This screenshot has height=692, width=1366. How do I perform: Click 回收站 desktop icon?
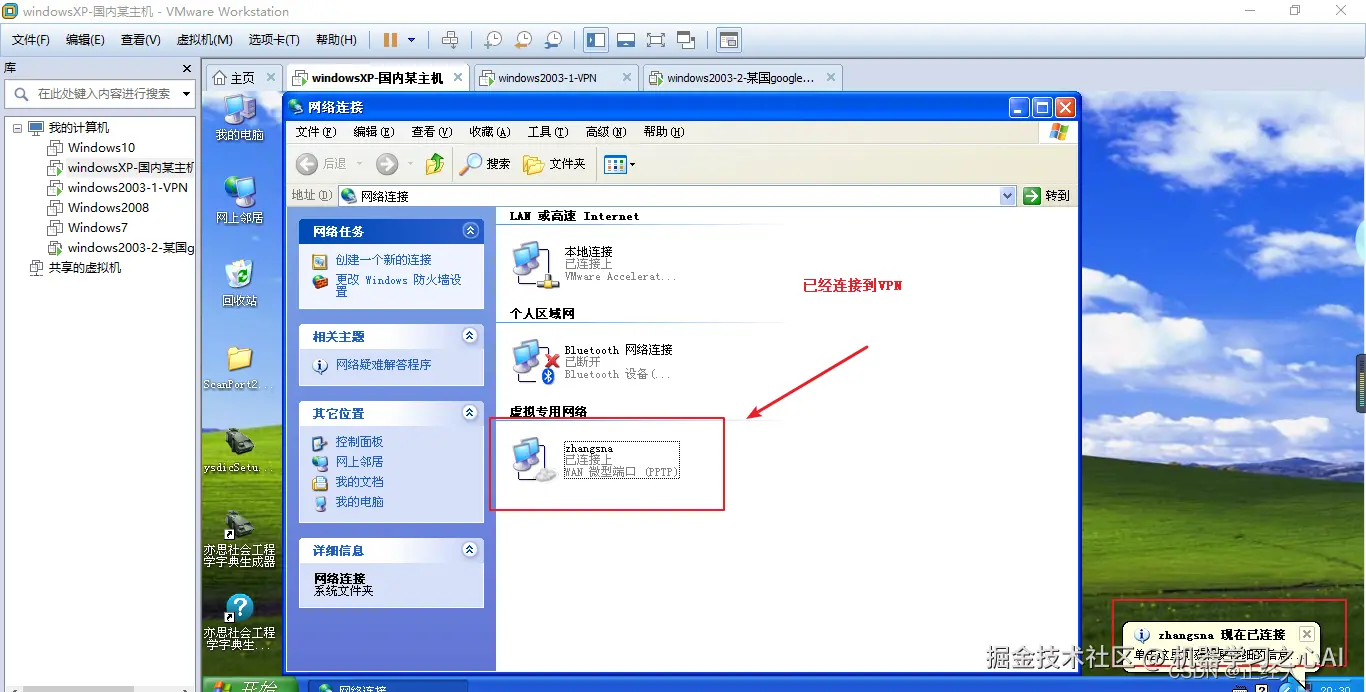pyautogui.click(x=239, y=283)
